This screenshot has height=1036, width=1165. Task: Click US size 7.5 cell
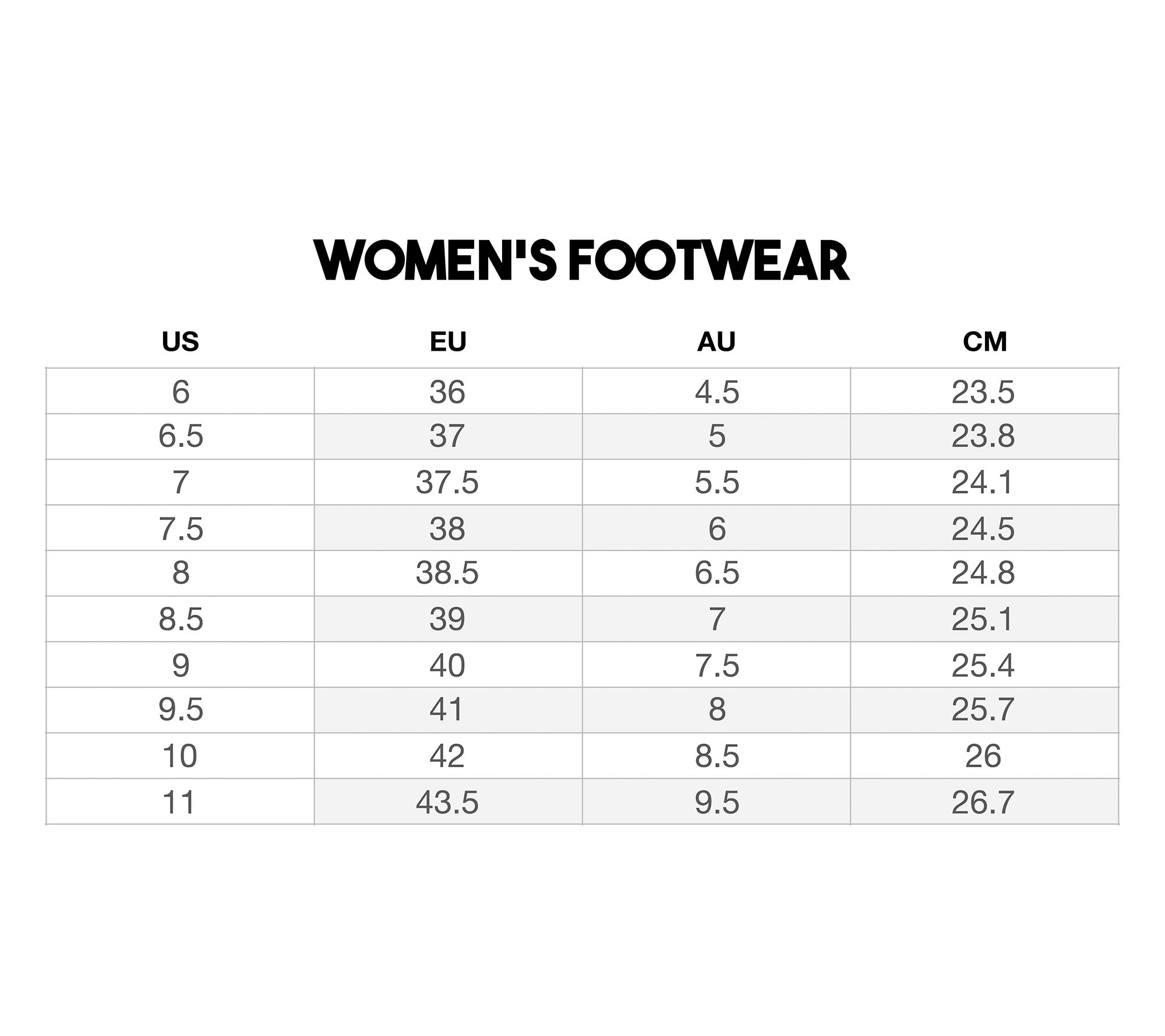[181, 528]
